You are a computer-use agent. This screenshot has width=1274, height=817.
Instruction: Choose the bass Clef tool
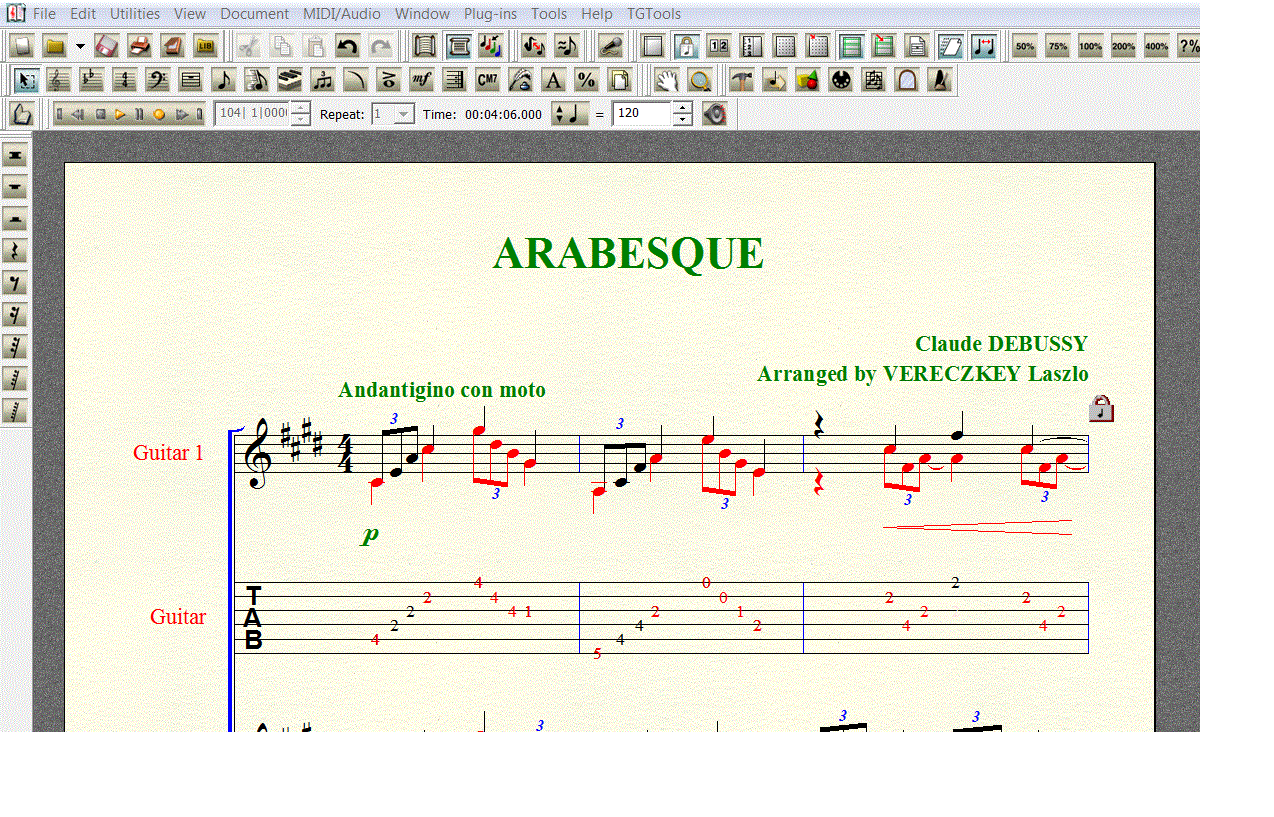[157, 80]
